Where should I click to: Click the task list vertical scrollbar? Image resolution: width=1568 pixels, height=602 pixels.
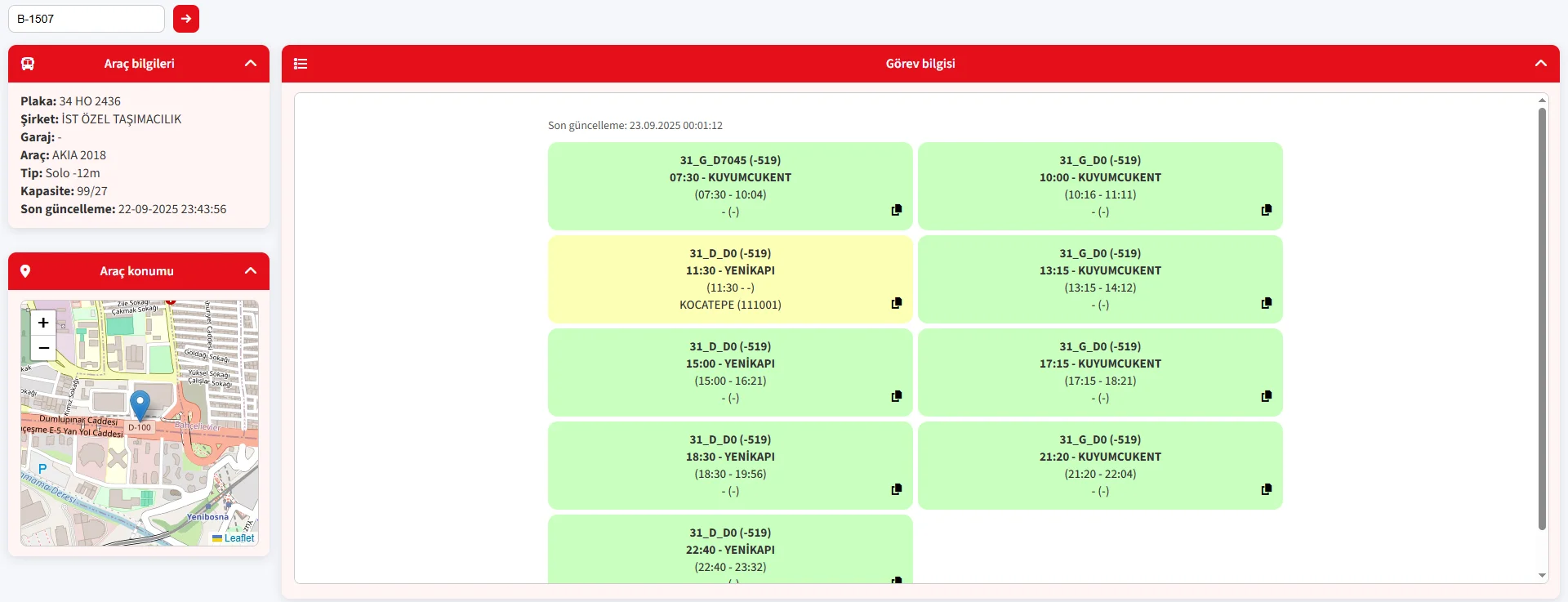click(1542, 319)
